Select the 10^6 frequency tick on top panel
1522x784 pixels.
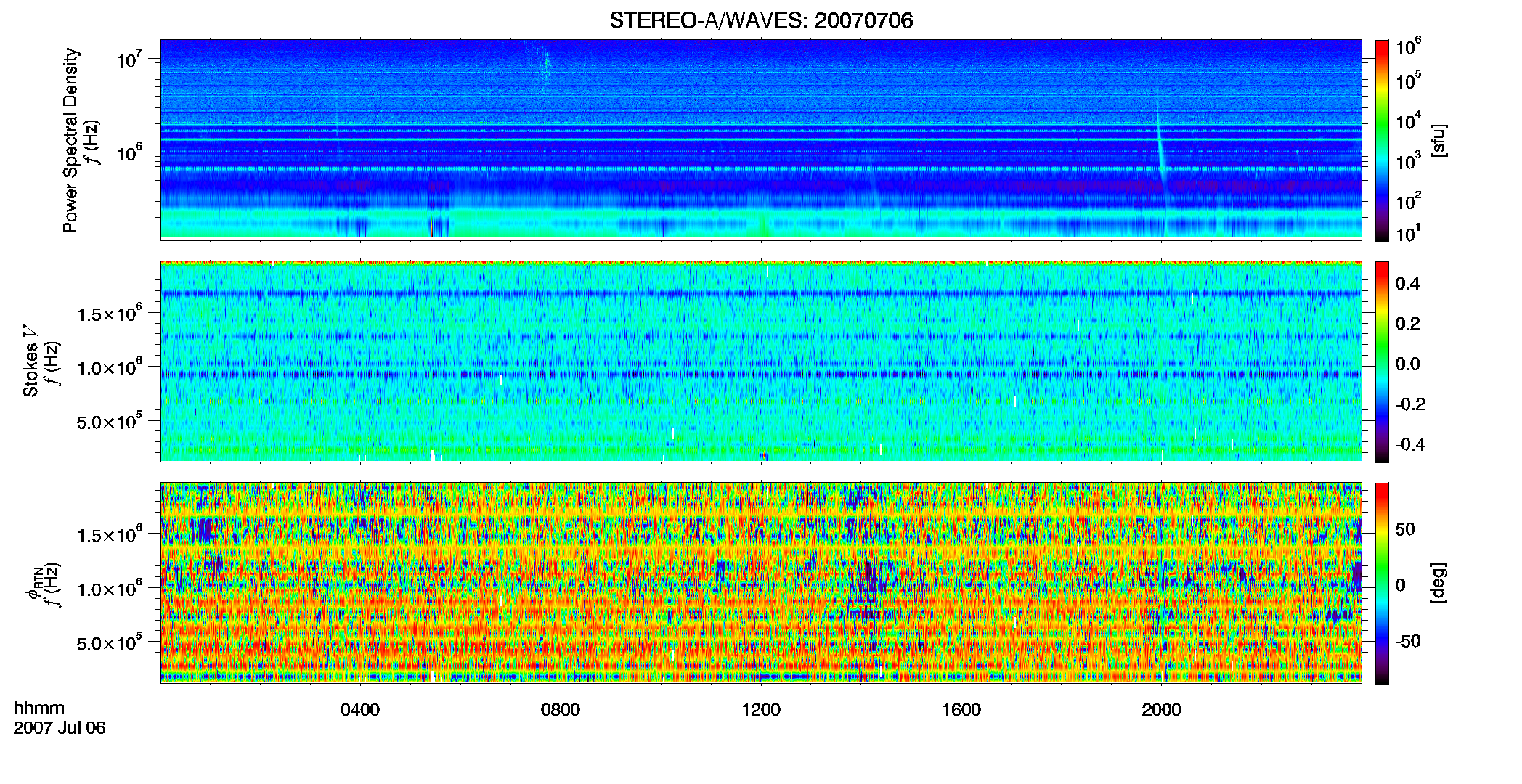tap(129, 152)
